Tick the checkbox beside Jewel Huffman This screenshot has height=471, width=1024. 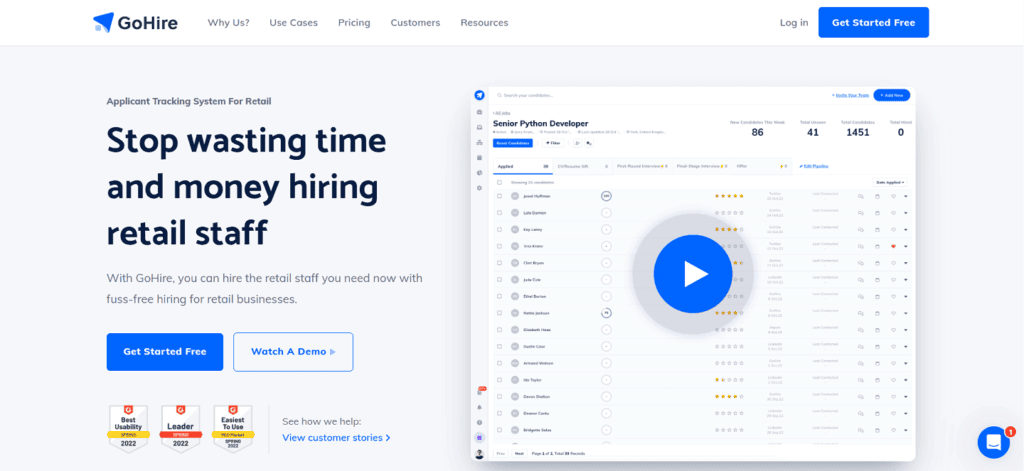[x=500, y=196]
